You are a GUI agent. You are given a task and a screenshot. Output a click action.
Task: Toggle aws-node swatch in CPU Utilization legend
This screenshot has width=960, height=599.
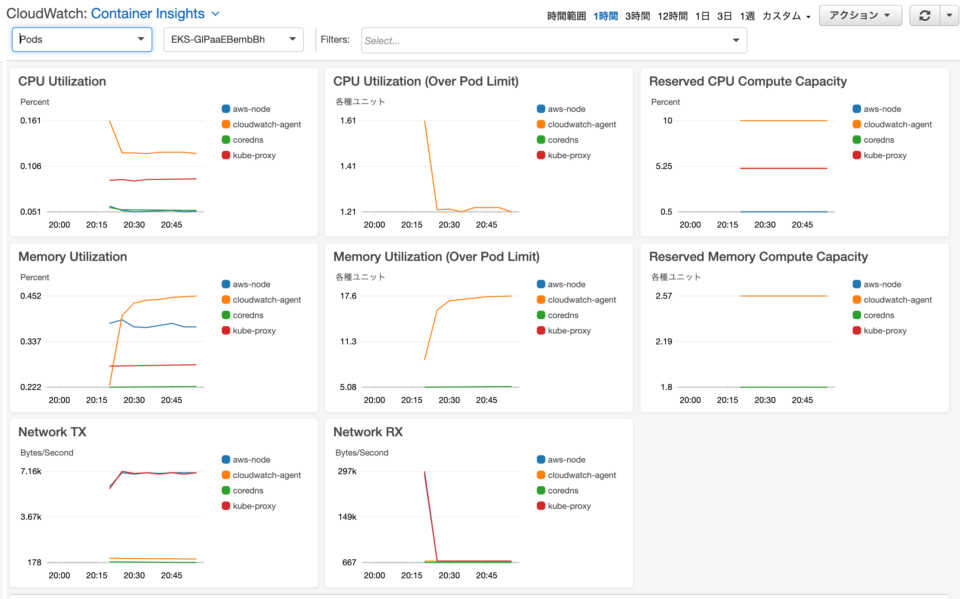[x=226, y=109]
